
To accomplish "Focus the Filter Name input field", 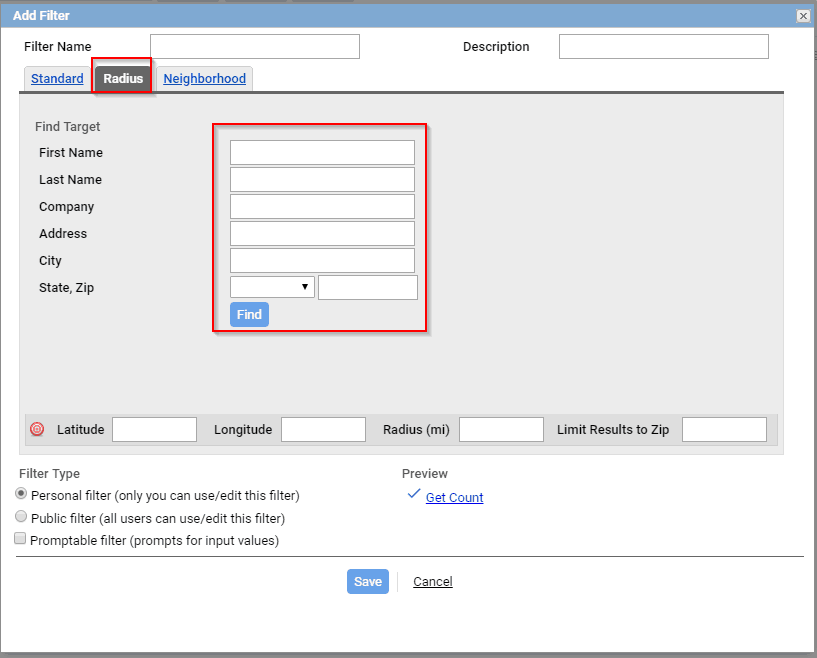I will (x=255, y=46).
